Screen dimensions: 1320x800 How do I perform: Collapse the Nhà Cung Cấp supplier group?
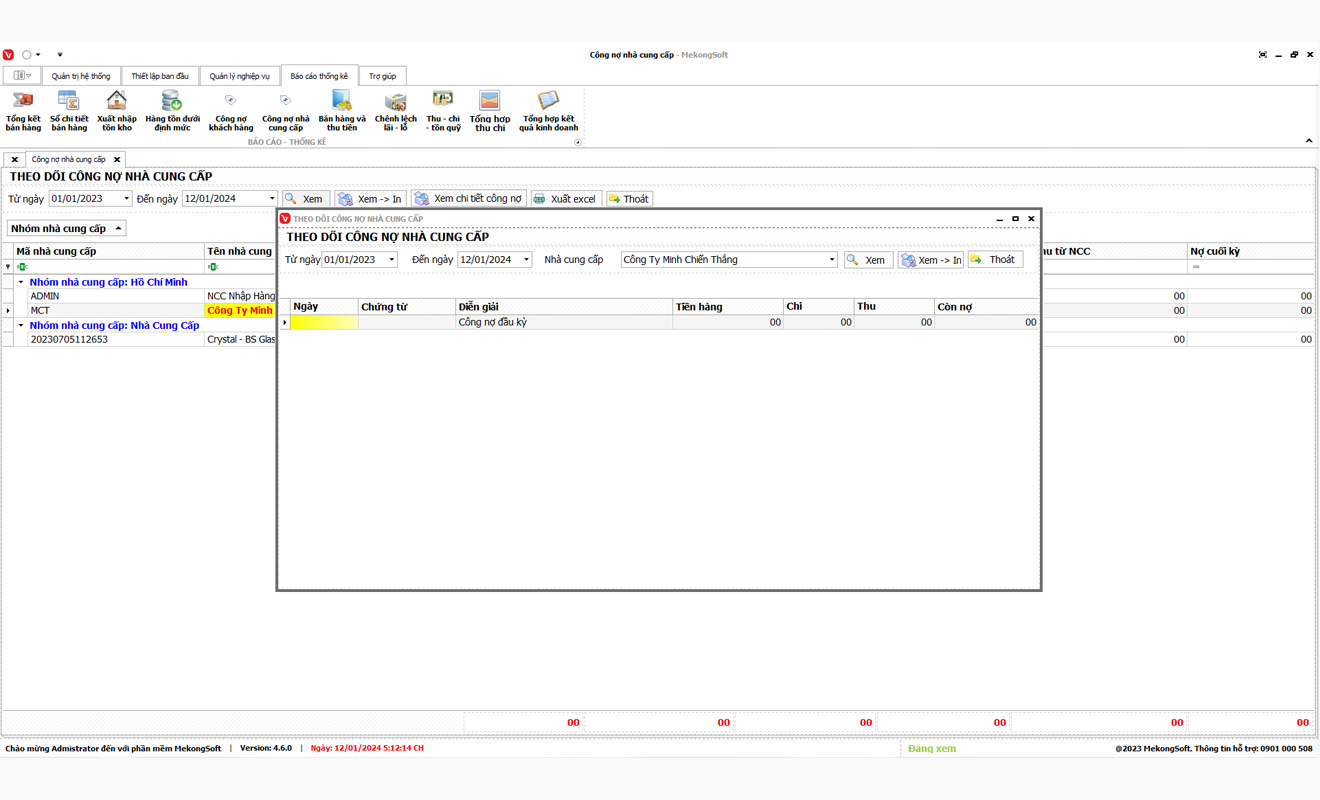(x=21, y=326)
